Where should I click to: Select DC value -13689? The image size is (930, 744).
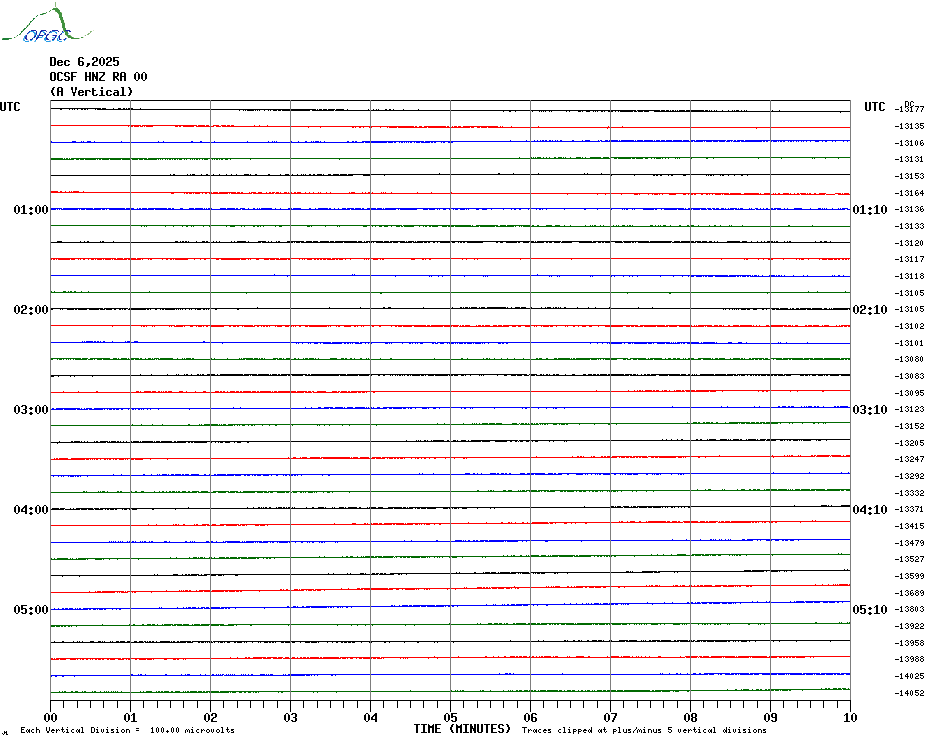(910, 593)
